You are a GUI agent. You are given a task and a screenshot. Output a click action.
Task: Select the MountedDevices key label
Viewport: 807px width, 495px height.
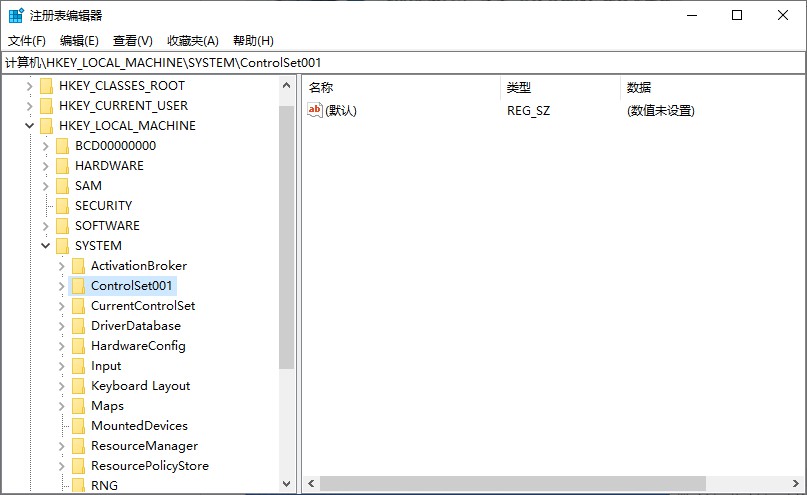[x=139, y=426]
